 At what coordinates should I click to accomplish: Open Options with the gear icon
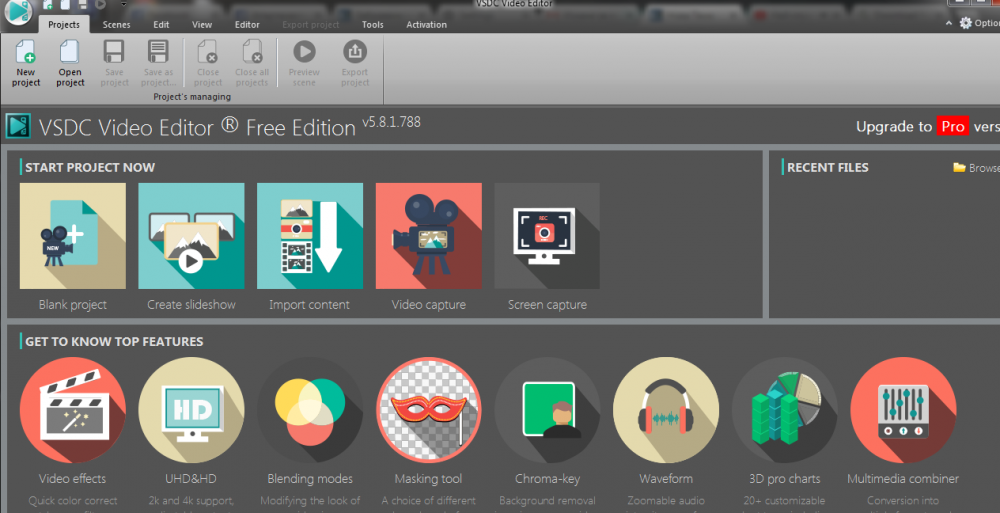(x=966, y=23)
